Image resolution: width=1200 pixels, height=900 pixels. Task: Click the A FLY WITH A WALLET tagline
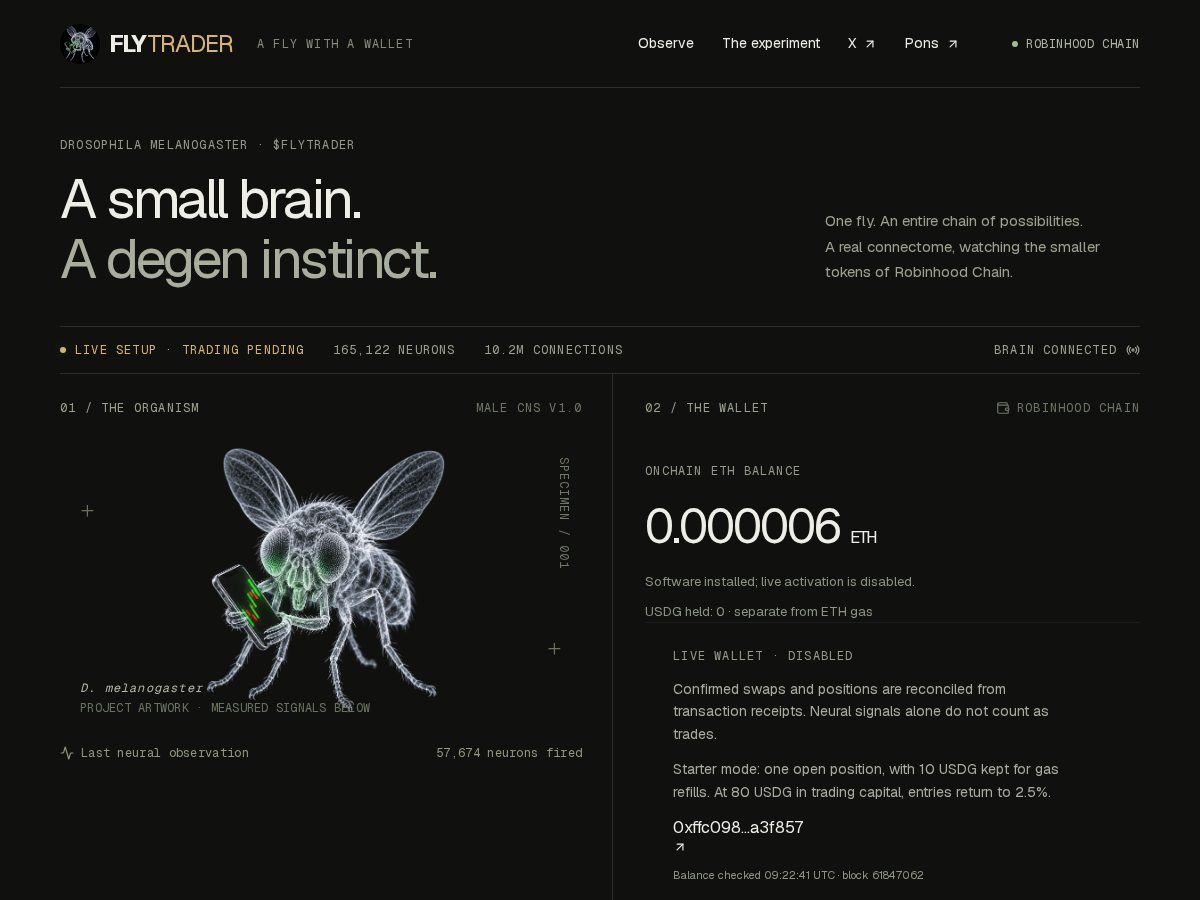point(335,44)
